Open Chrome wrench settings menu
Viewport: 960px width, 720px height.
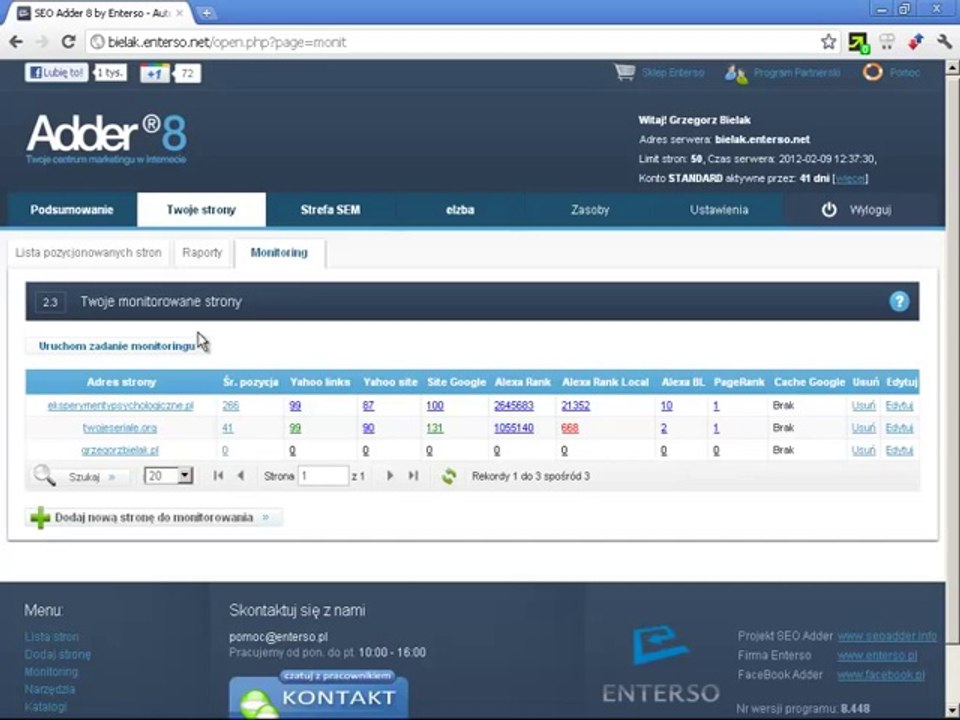943,42
